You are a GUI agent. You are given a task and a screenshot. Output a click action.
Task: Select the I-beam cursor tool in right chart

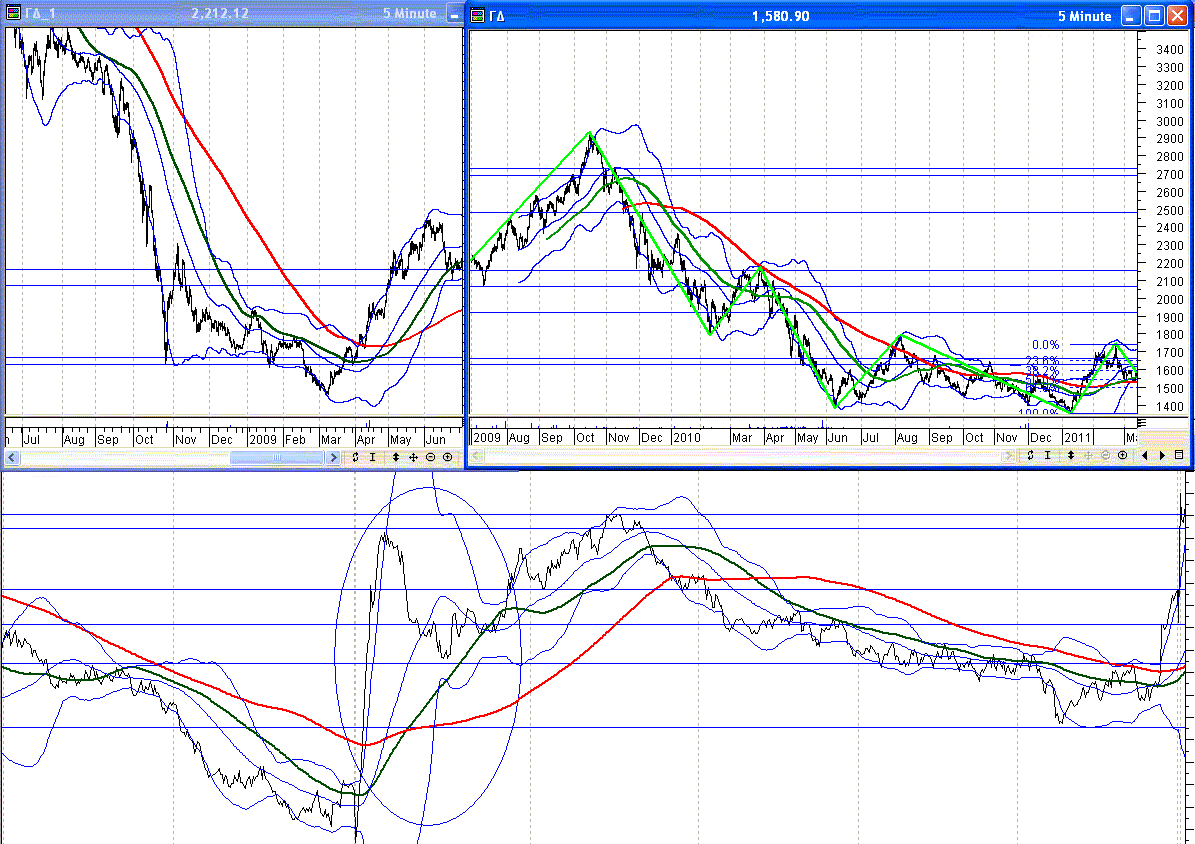pos(1048,455)
